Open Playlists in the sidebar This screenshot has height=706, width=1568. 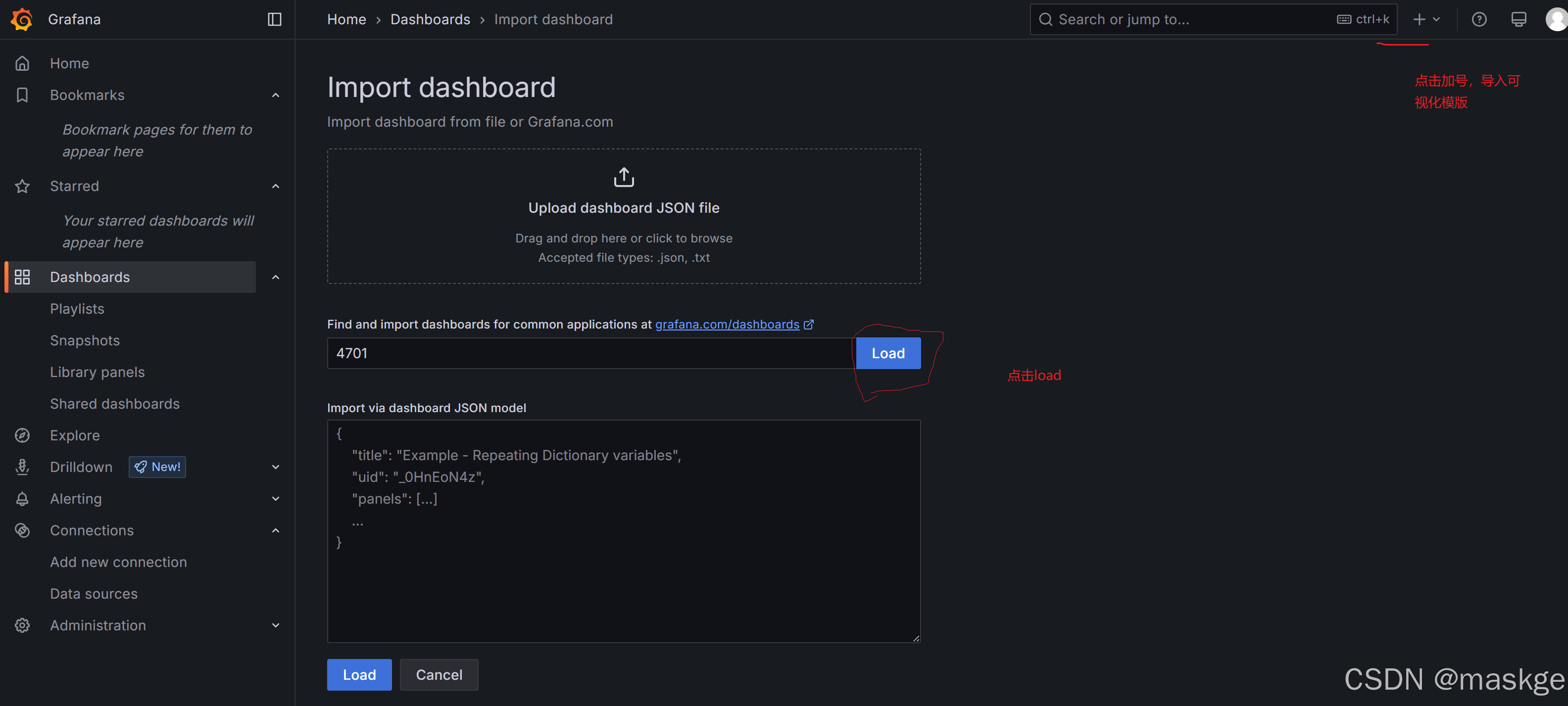point(77,309)
